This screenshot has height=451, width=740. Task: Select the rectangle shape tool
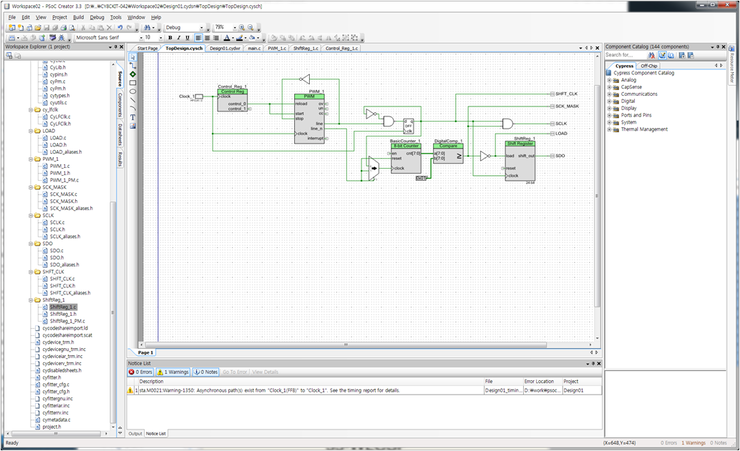133,83
